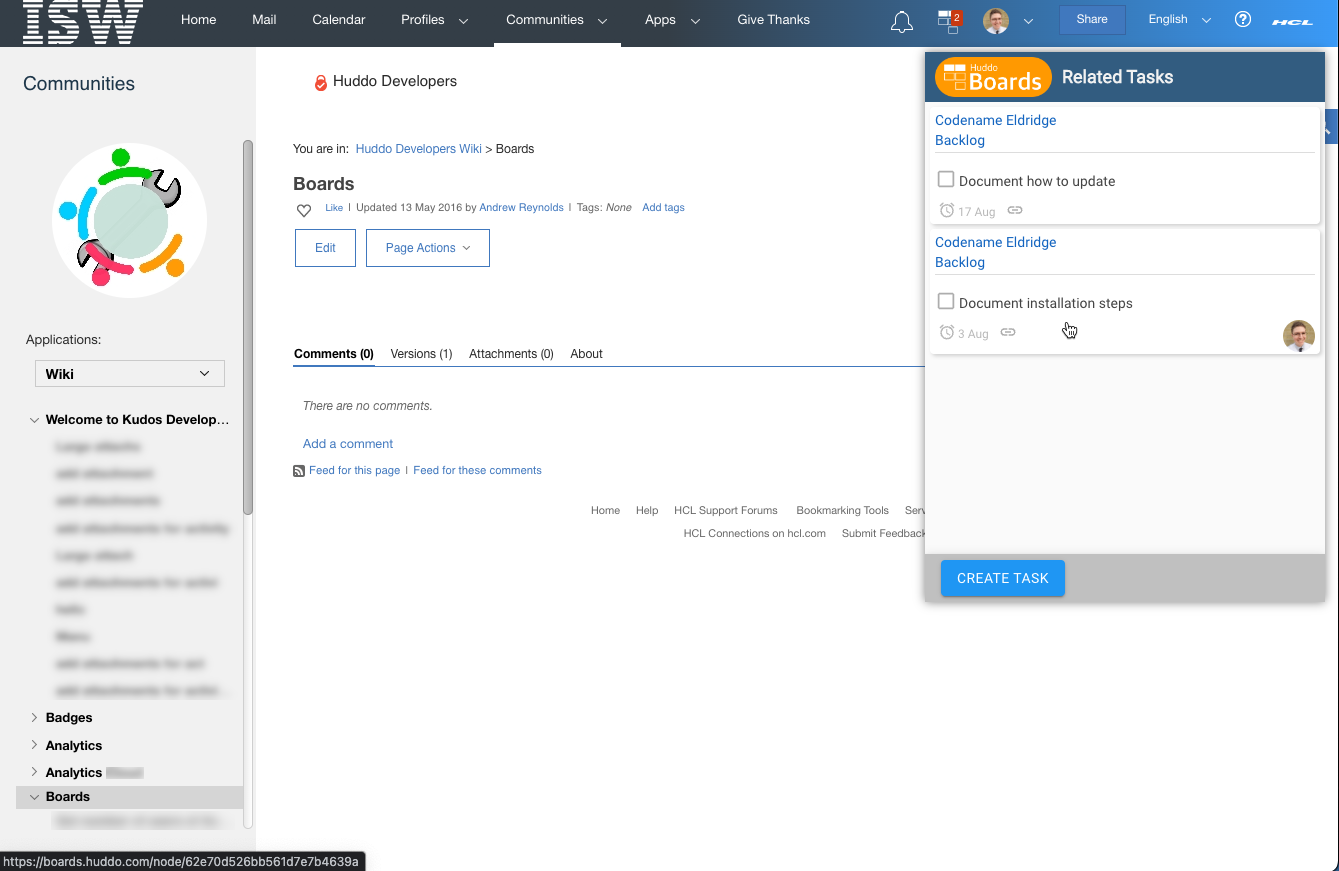Open the notifications bell icon
Image resolution: width=1339 pixels, height=871 pixels.
[x=901, y=21]
